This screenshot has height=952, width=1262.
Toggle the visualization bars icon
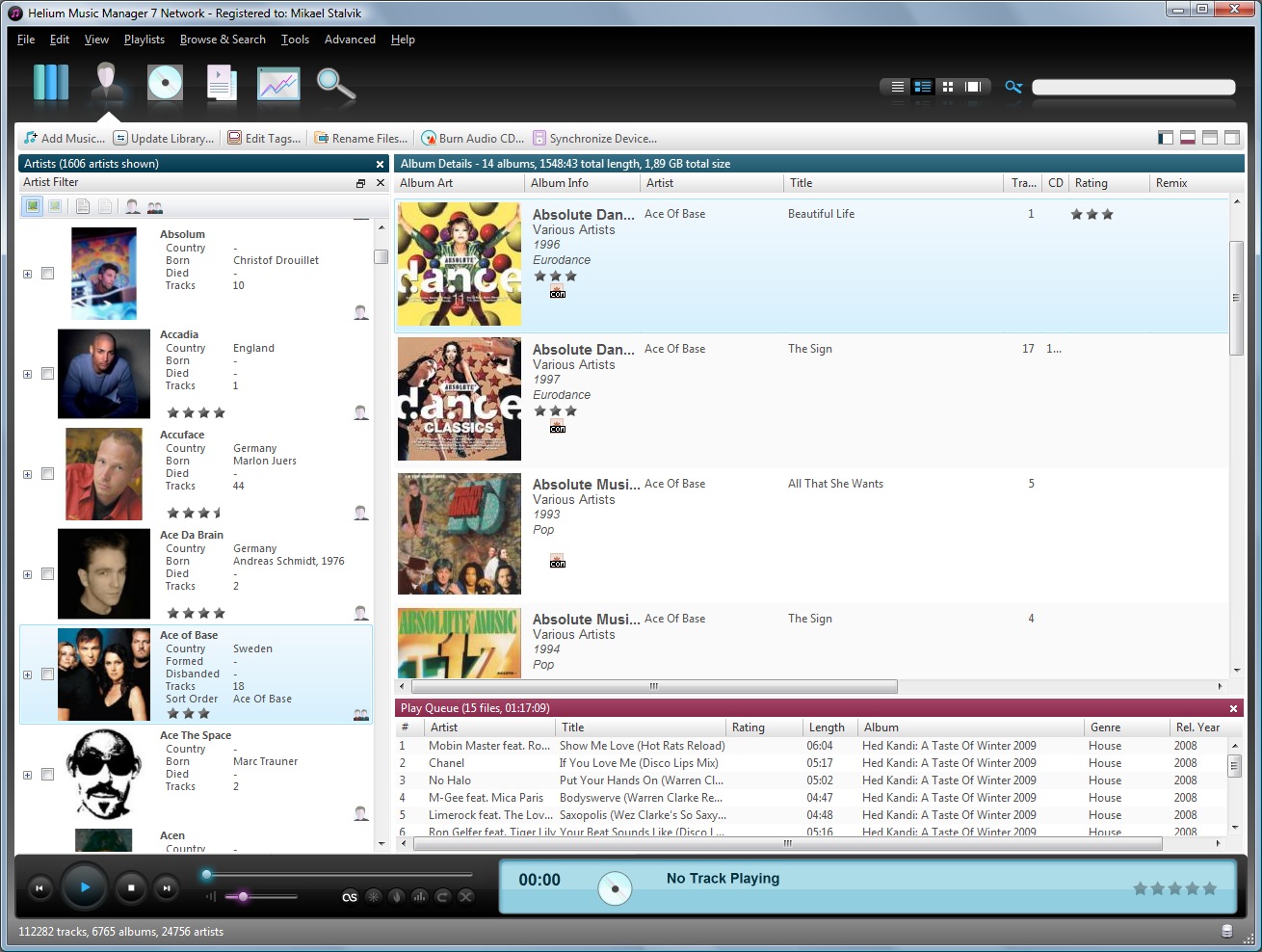coord(419,896)
